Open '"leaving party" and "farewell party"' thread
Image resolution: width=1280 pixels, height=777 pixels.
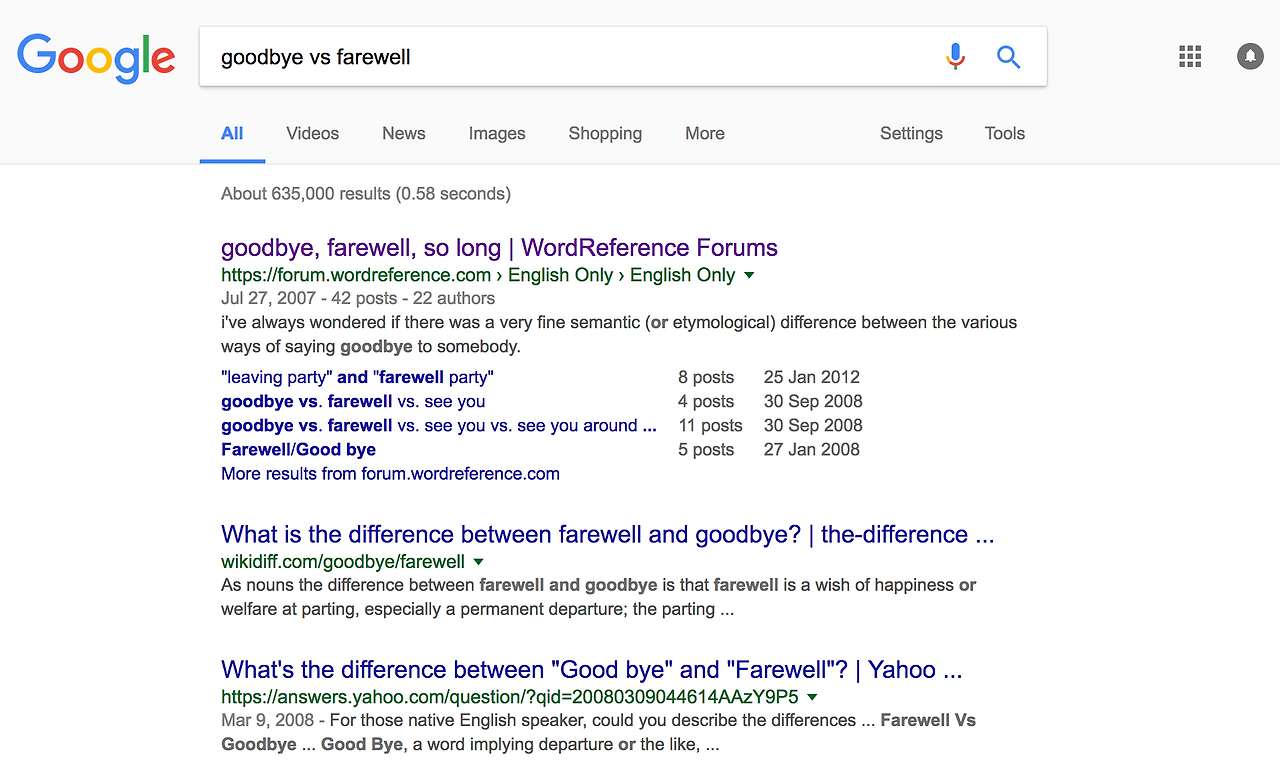pyautogui.click(x=357, y=377)
